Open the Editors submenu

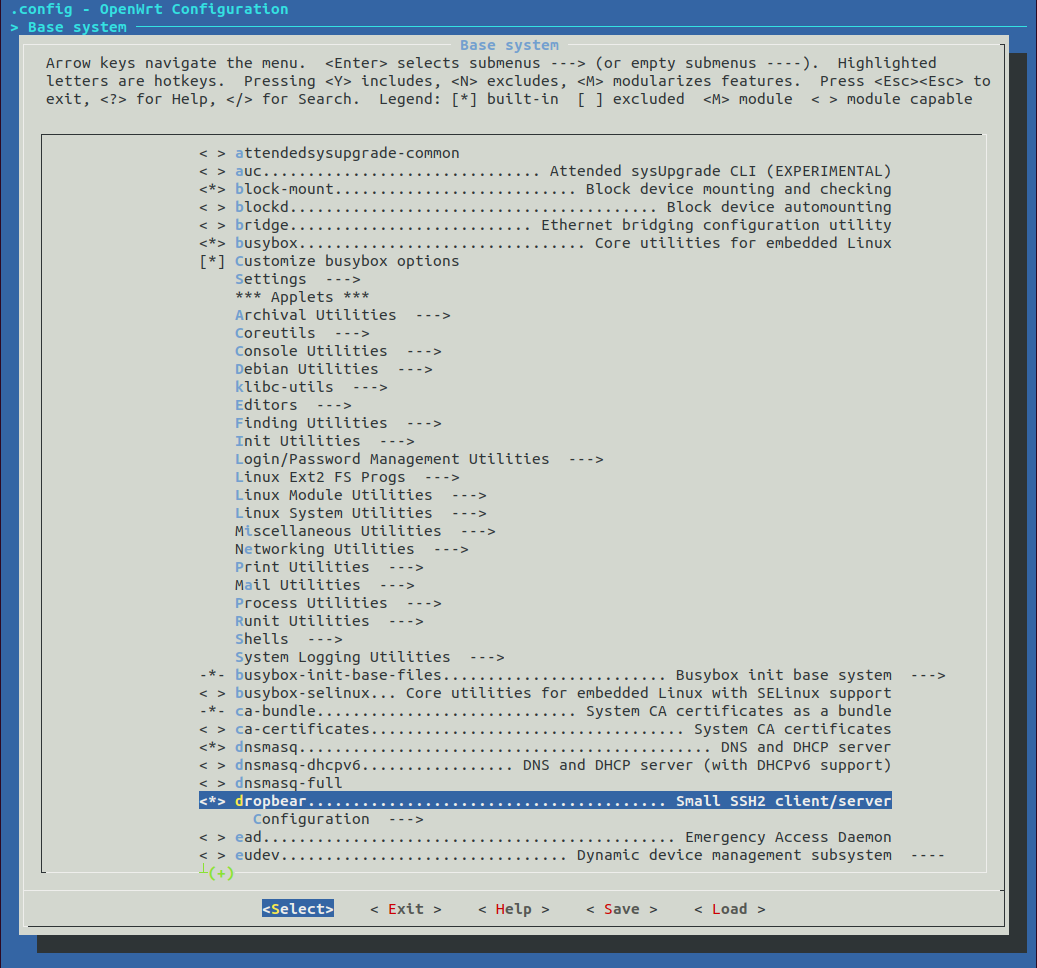[x=293, y=405]
